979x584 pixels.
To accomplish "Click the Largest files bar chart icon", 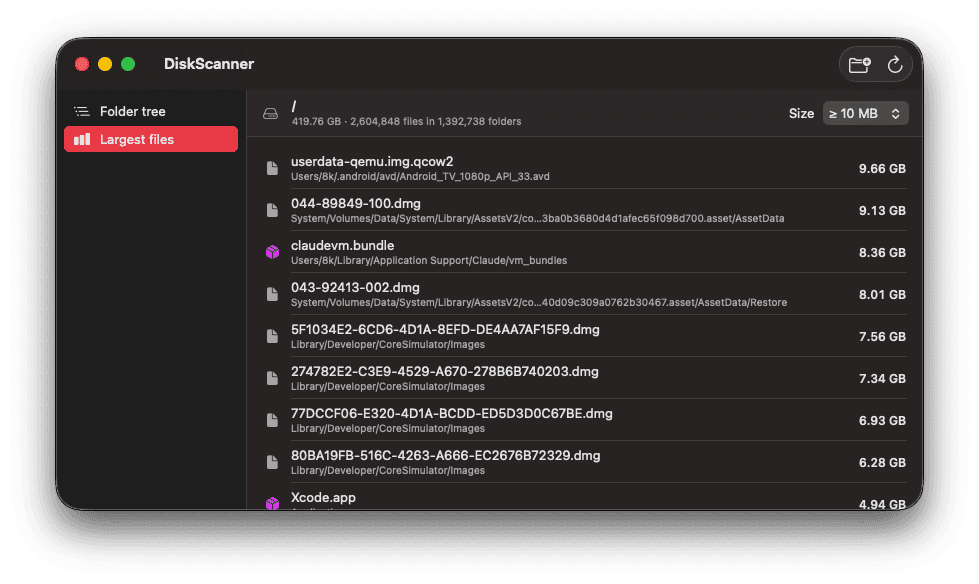I will tap(82, 139).
